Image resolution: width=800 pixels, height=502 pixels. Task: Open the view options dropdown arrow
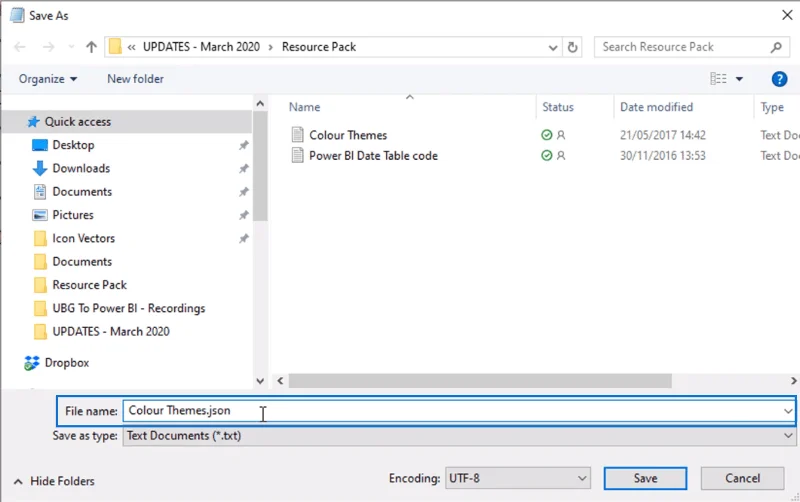[x=739, y=79]
